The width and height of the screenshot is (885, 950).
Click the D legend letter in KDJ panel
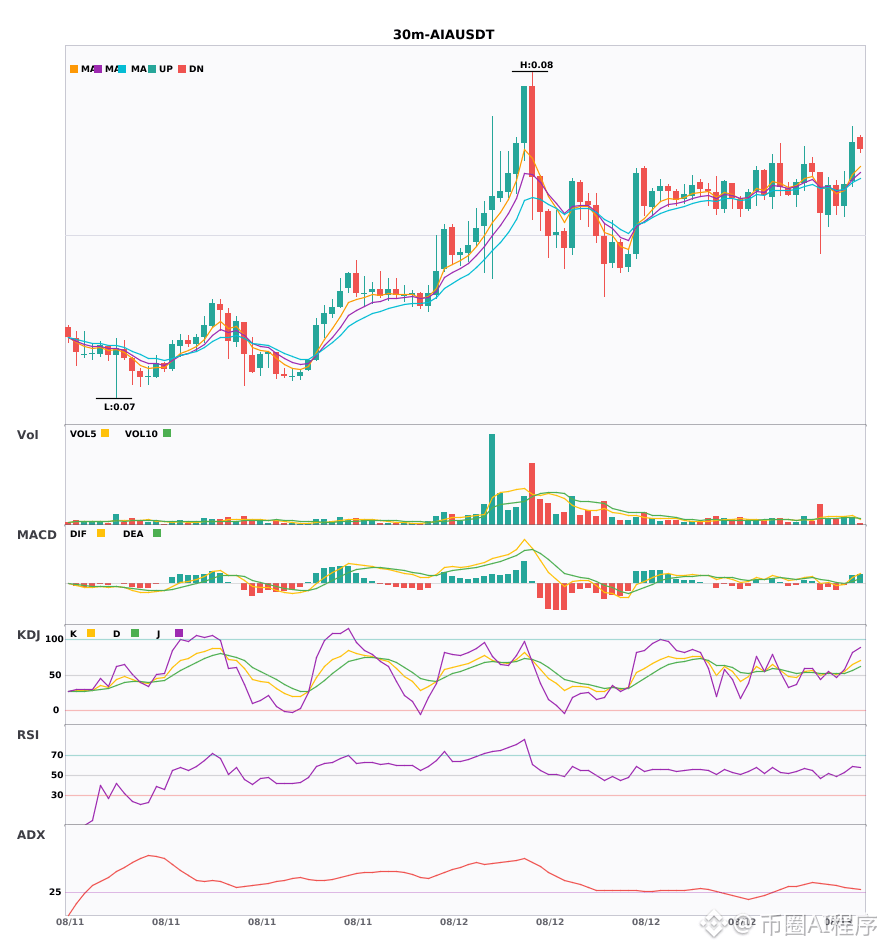tap(117, 634)
